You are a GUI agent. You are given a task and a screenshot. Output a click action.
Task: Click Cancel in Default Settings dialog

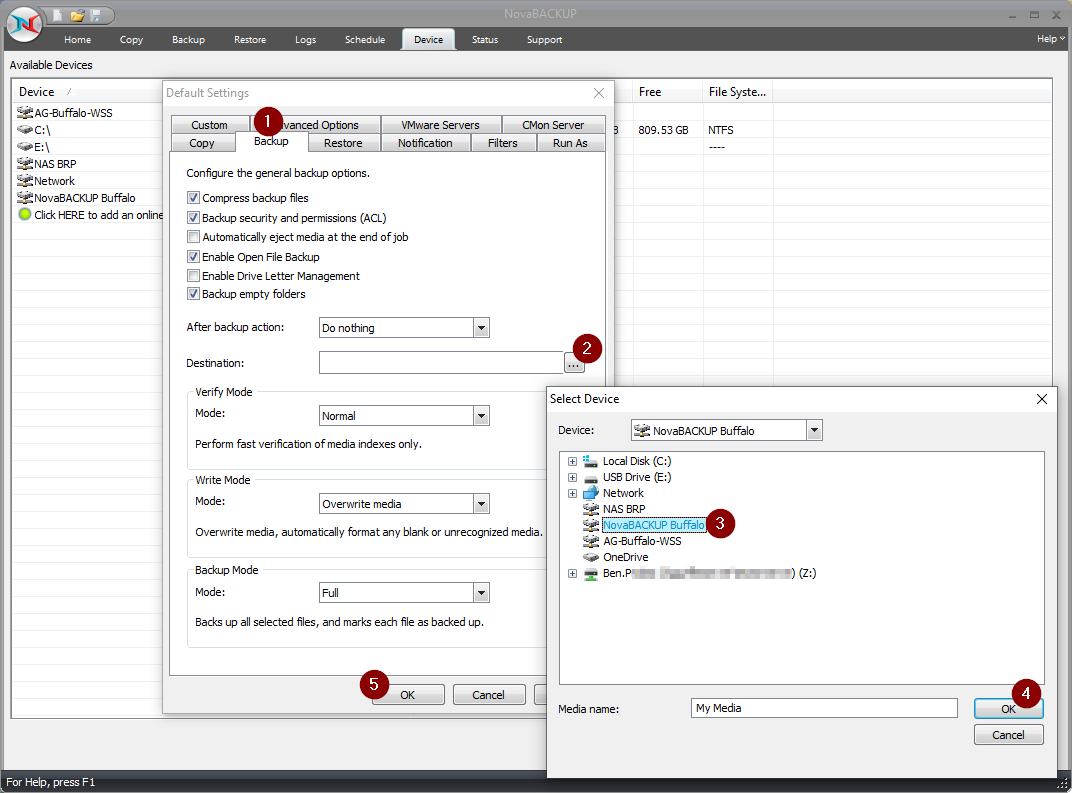(489, 695)
